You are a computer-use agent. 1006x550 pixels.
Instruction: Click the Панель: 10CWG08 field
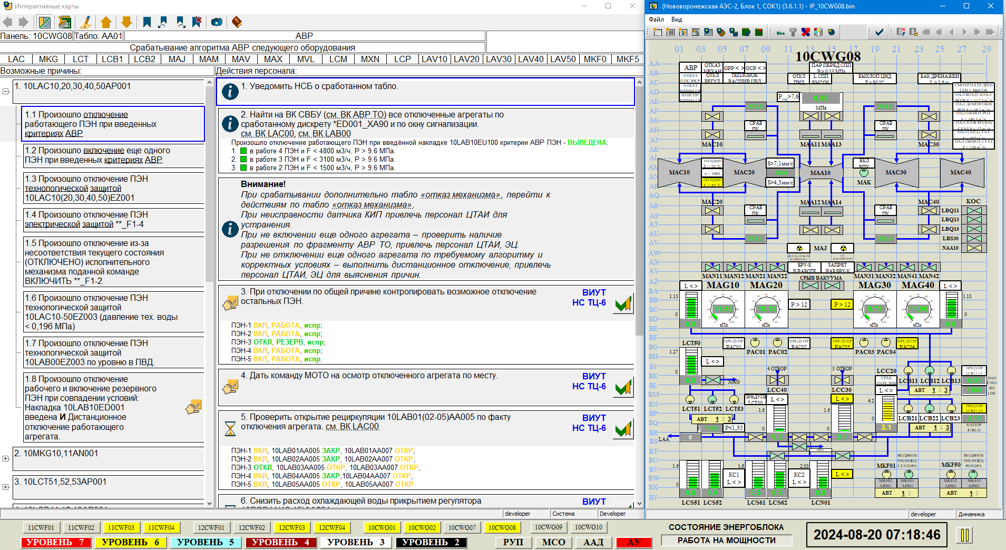(37, 36)
